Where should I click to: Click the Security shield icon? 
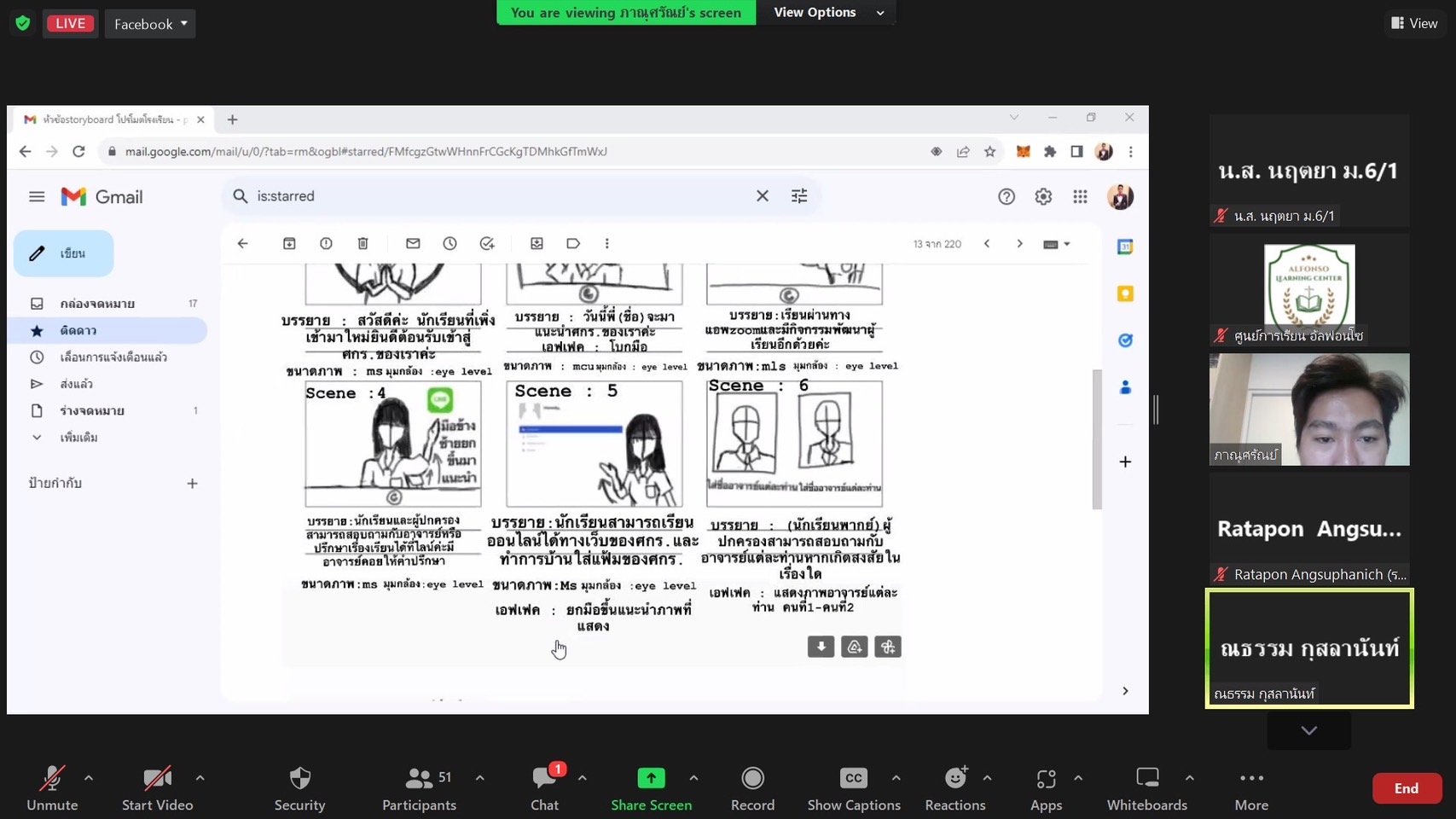(x=299, y=779)
